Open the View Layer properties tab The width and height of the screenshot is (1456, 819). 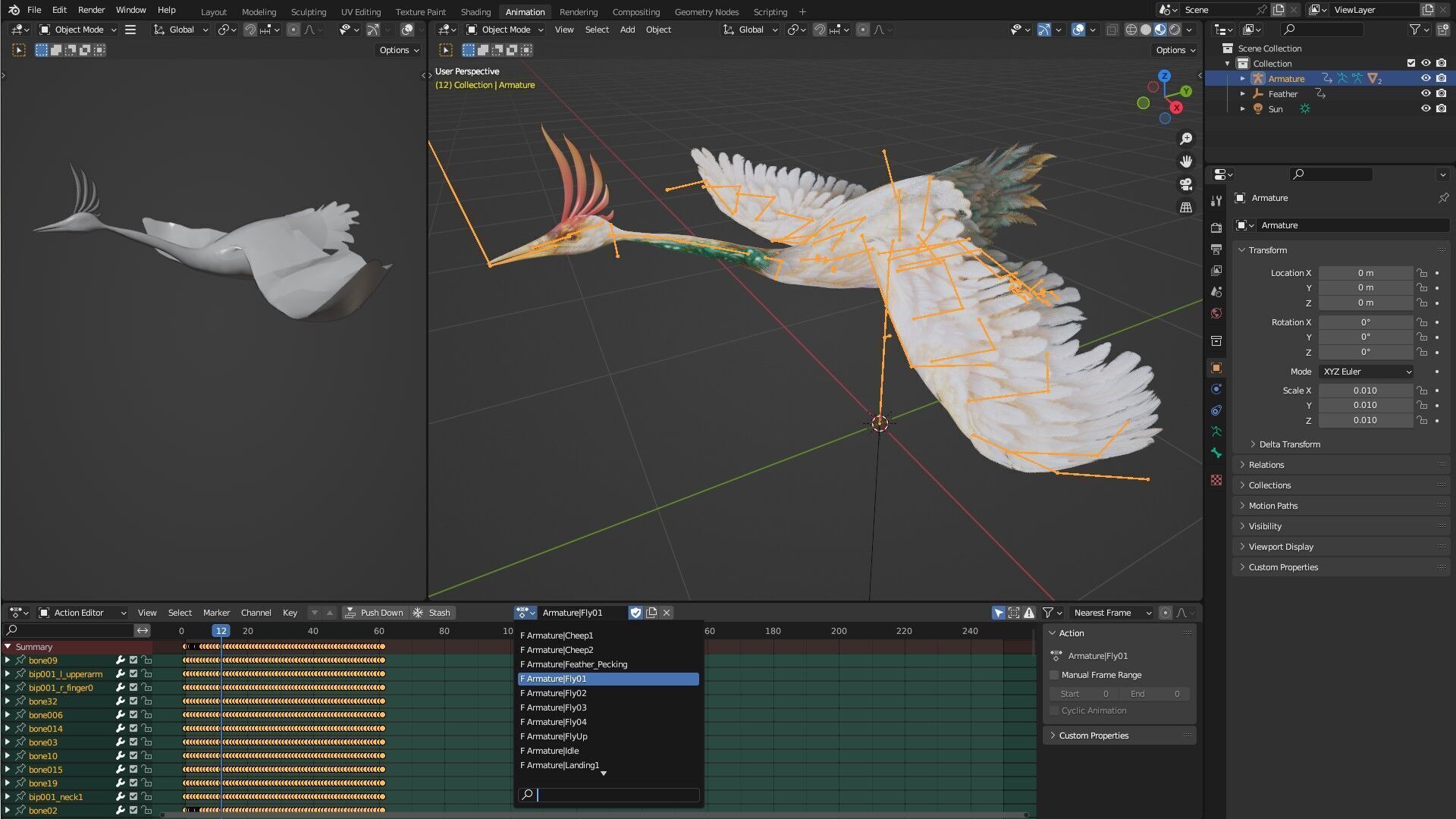pyautogui.click(x=1216, y=271)
